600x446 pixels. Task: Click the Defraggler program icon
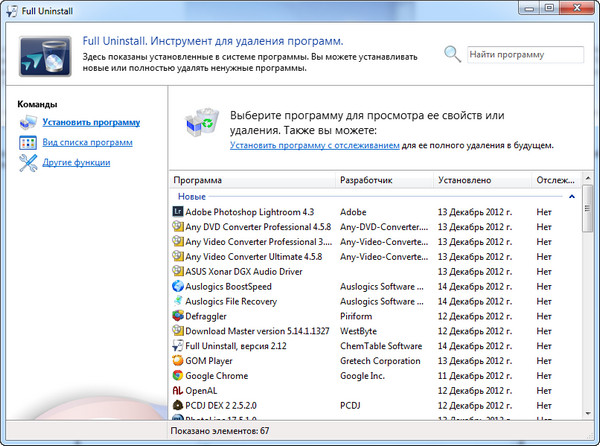177,316
